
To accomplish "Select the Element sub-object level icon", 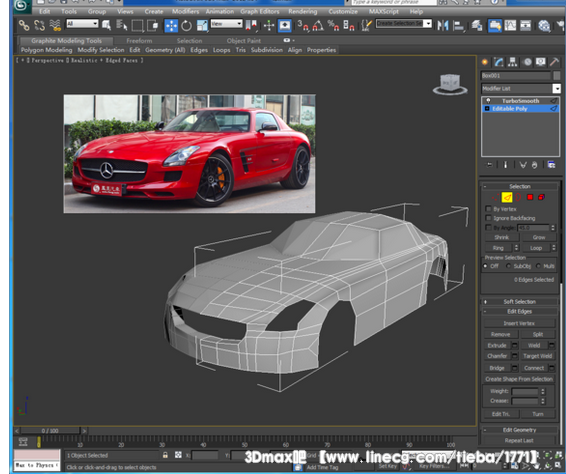I will [x=541, y=197].
